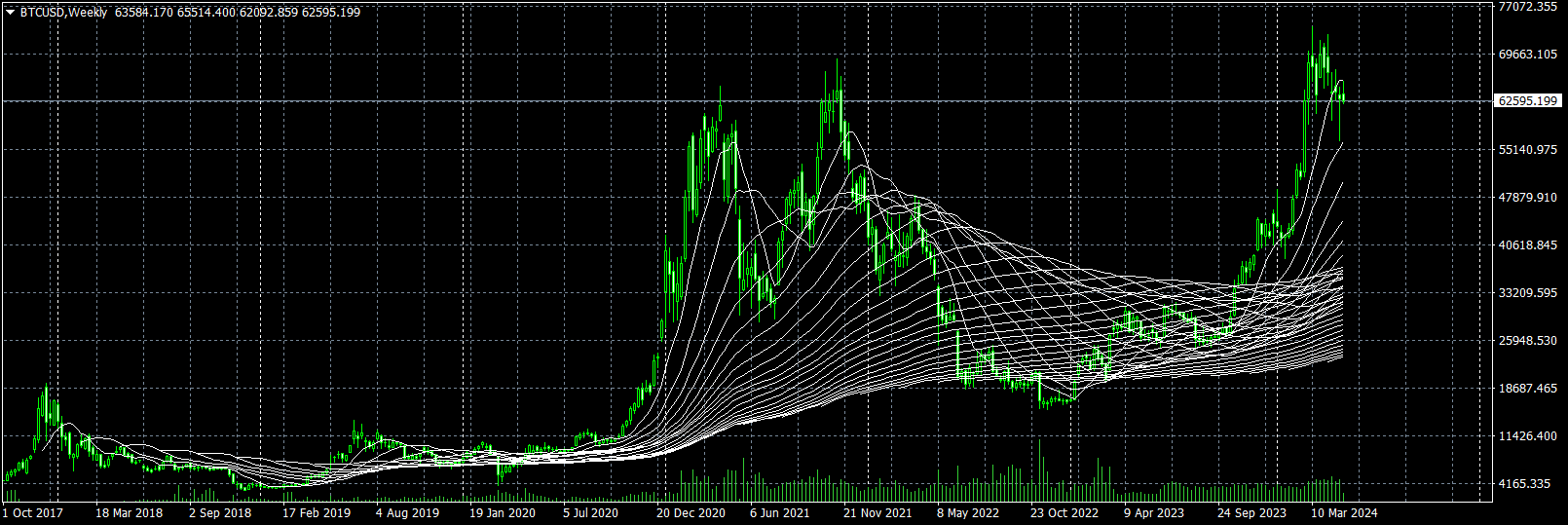Click the 17 Feb 2019 date label

(317, 513)
